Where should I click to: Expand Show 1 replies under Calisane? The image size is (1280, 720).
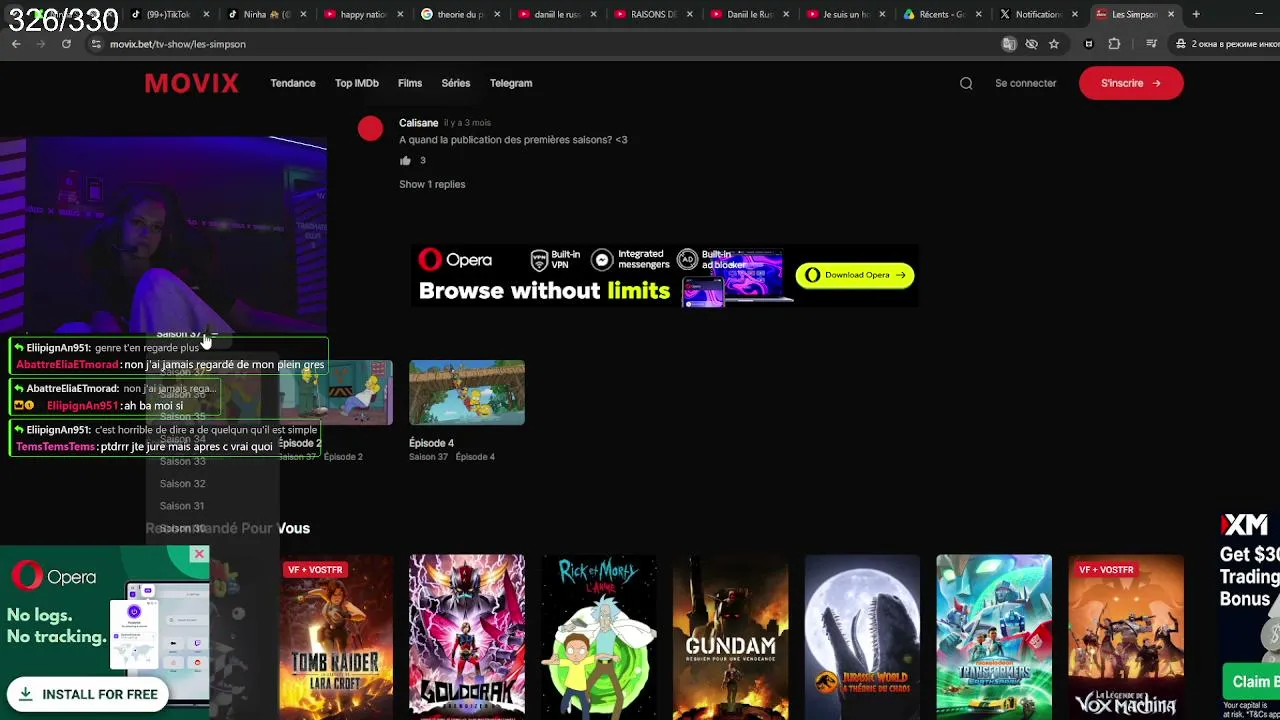click(432, 184)
